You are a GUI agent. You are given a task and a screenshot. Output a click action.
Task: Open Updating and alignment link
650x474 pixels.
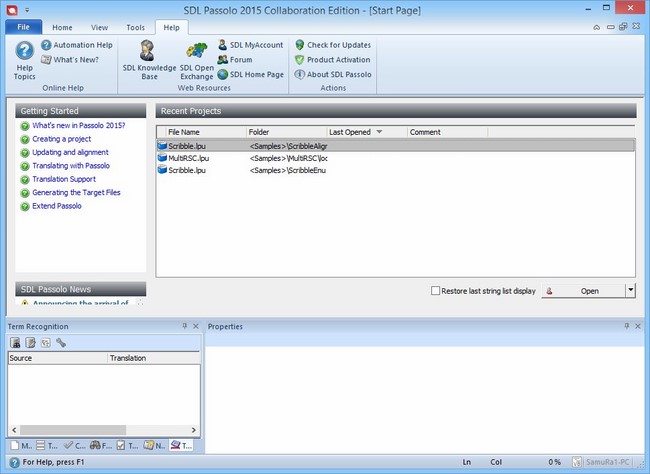coord(70,152)
